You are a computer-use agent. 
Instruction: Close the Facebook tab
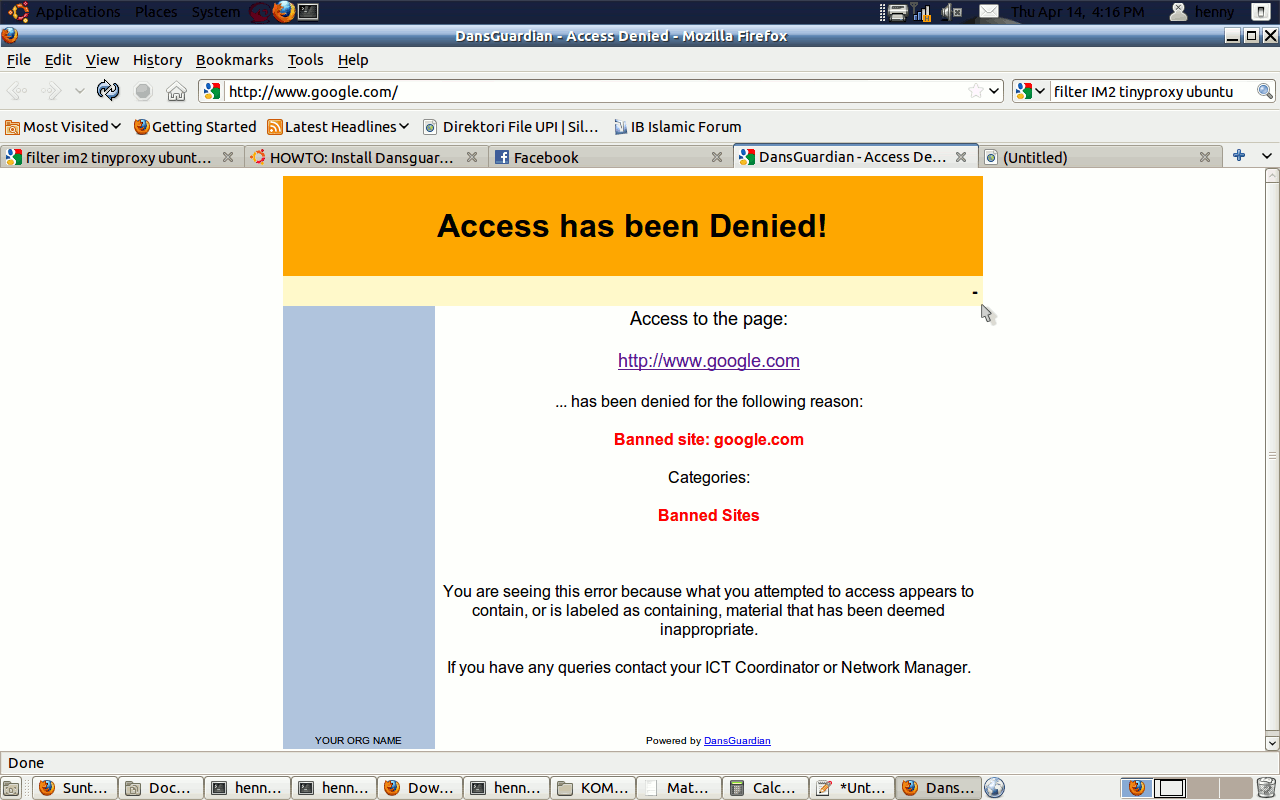pos(717,157)
